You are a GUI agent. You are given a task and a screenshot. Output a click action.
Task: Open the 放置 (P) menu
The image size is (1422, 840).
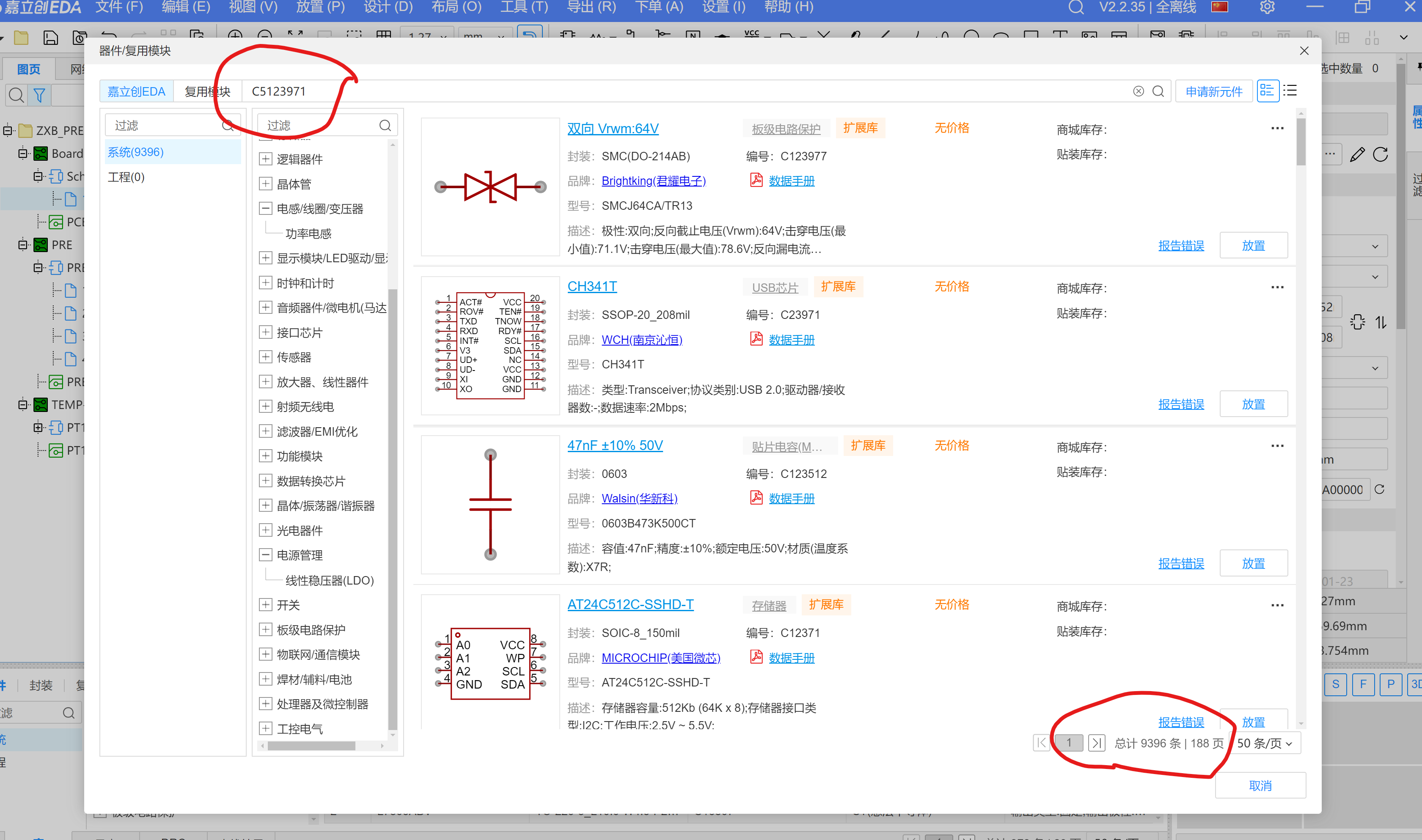click(x=320, y=7)
